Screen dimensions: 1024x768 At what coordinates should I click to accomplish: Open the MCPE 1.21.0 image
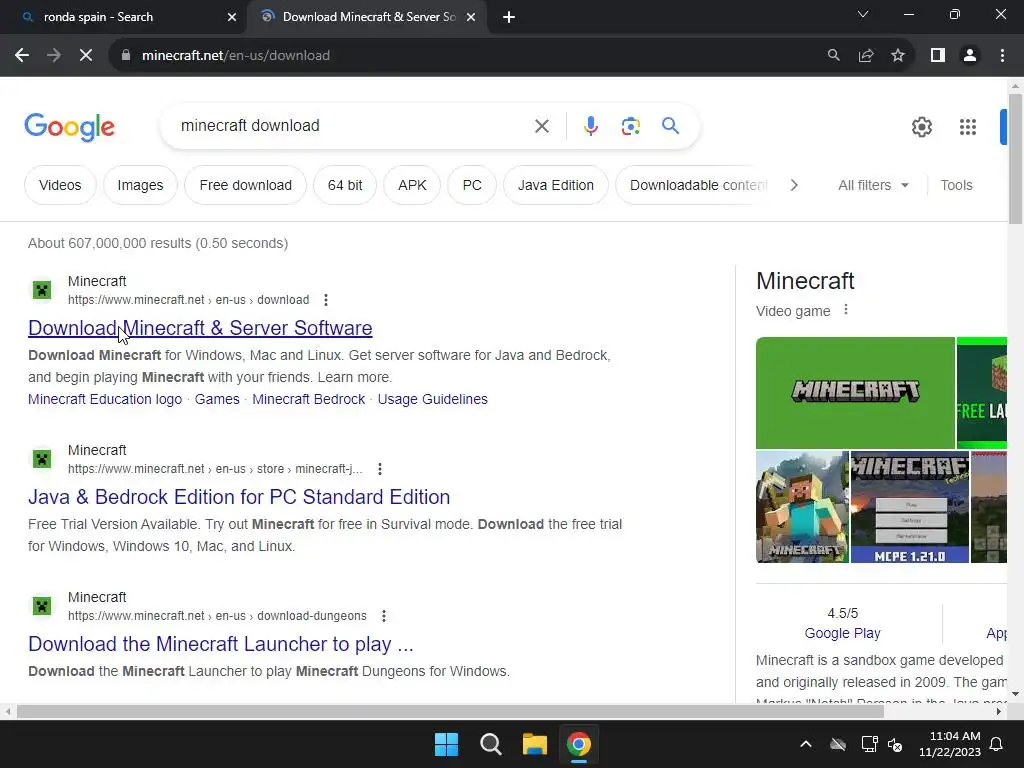910,507
